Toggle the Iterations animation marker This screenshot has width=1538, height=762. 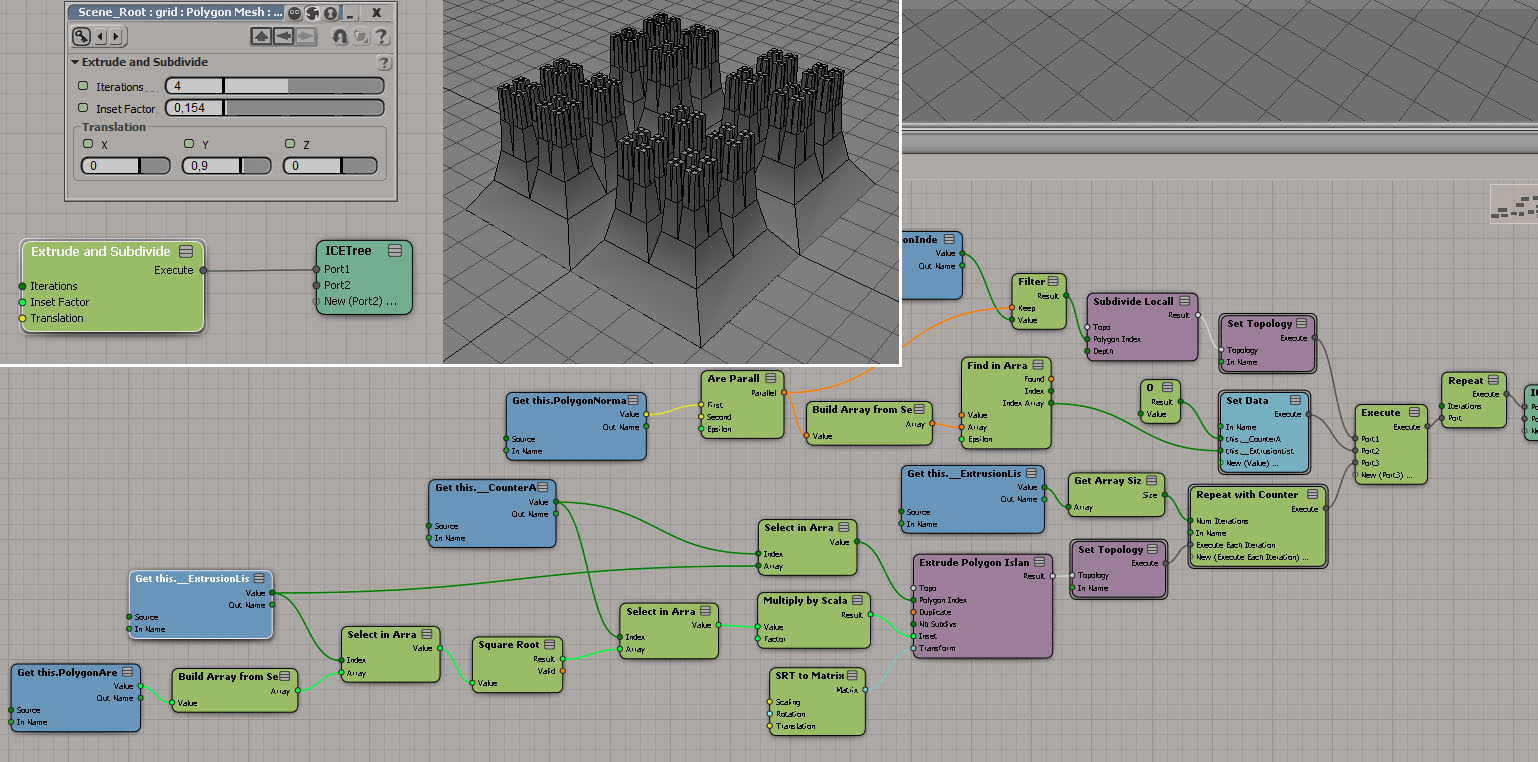tap(84, 86)
